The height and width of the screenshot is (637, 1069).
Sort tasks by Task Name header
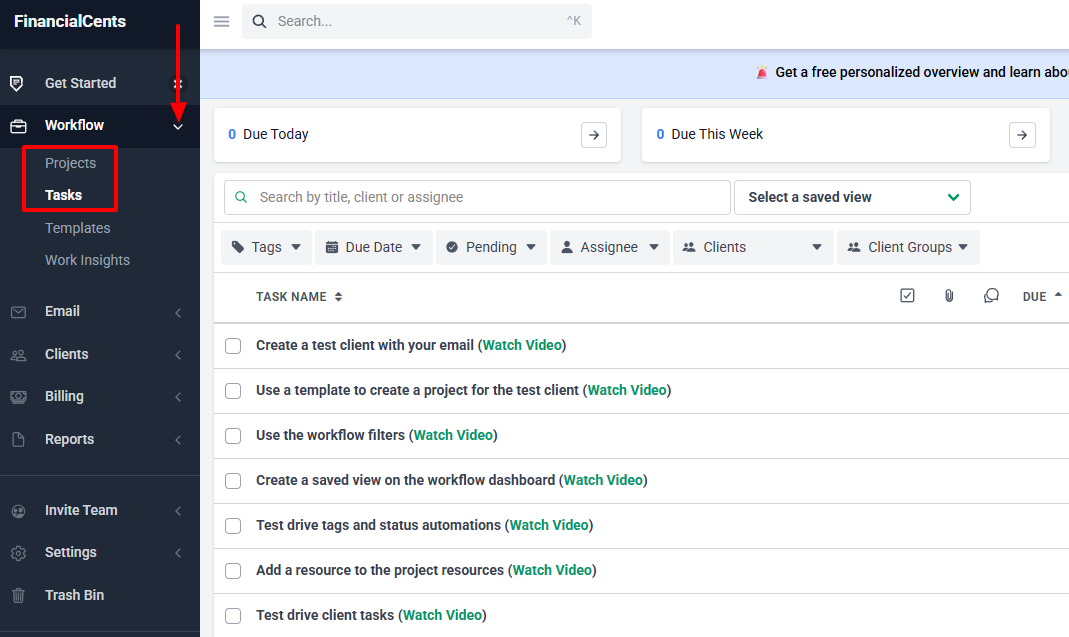pyautogui.click(x=299, y=297)
